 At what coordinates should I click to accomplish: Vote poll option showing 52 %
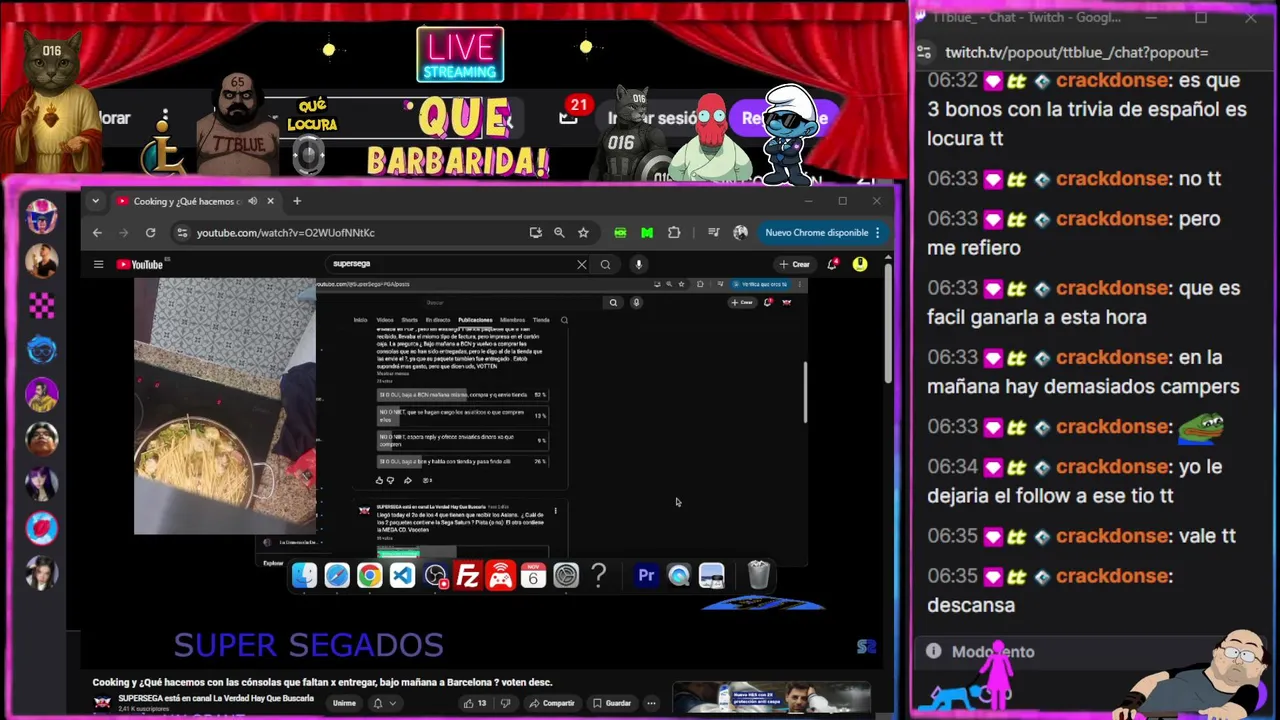[463, 395]
